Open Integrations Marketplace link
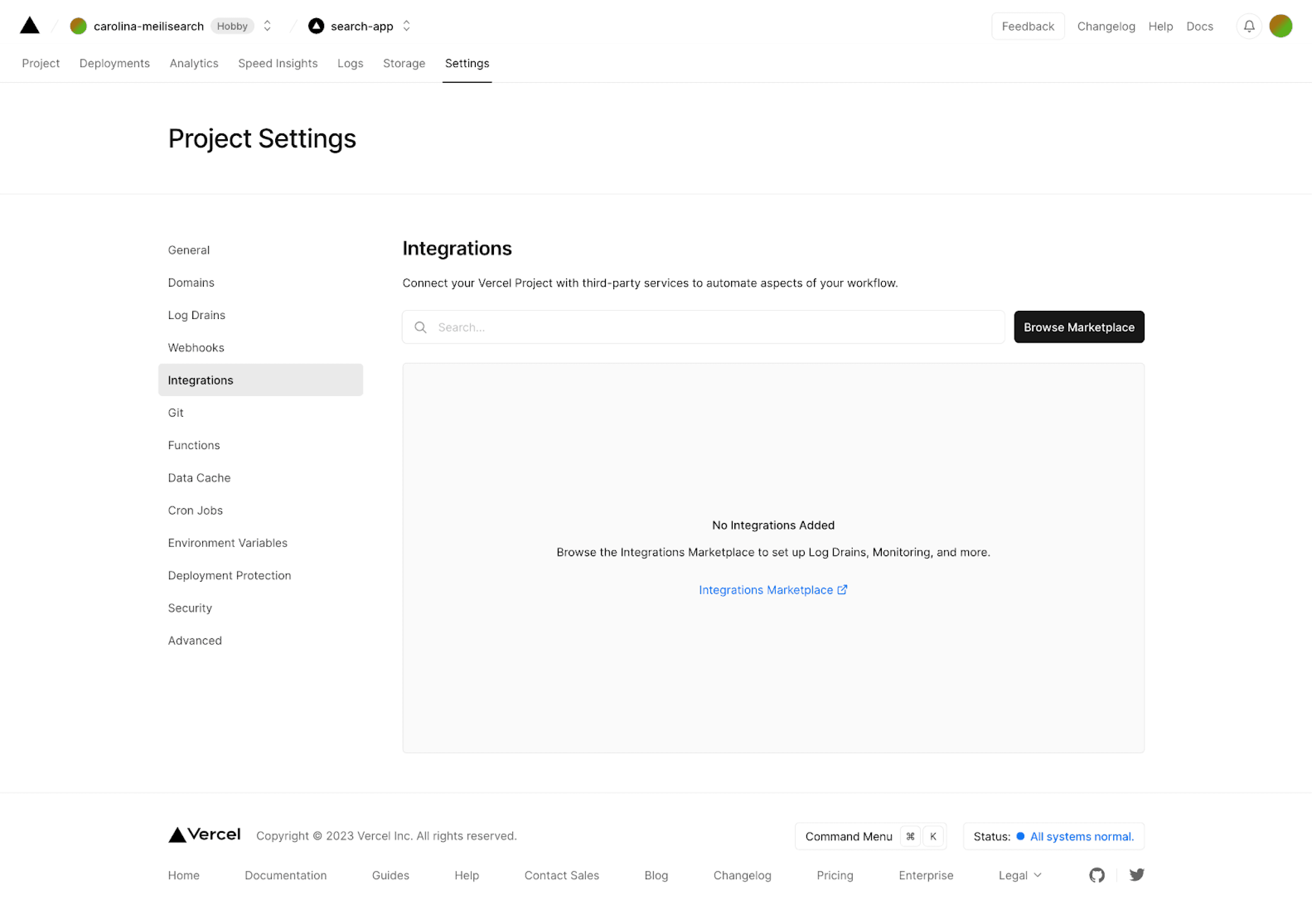 click(773, 589)
